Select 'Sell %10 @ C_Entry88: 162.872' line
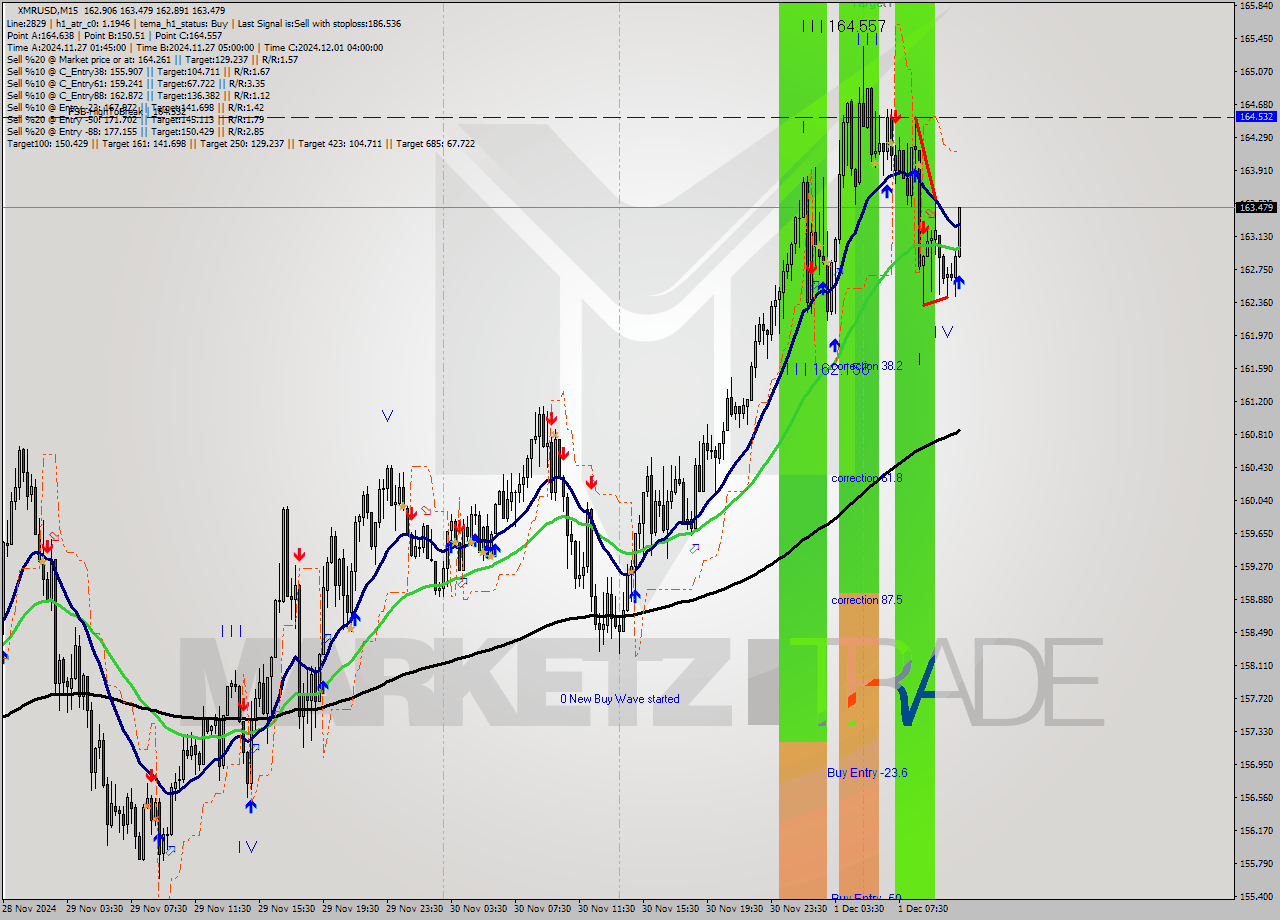The width and height of the screenshot is (1280, 920). (x=138, y=95)
